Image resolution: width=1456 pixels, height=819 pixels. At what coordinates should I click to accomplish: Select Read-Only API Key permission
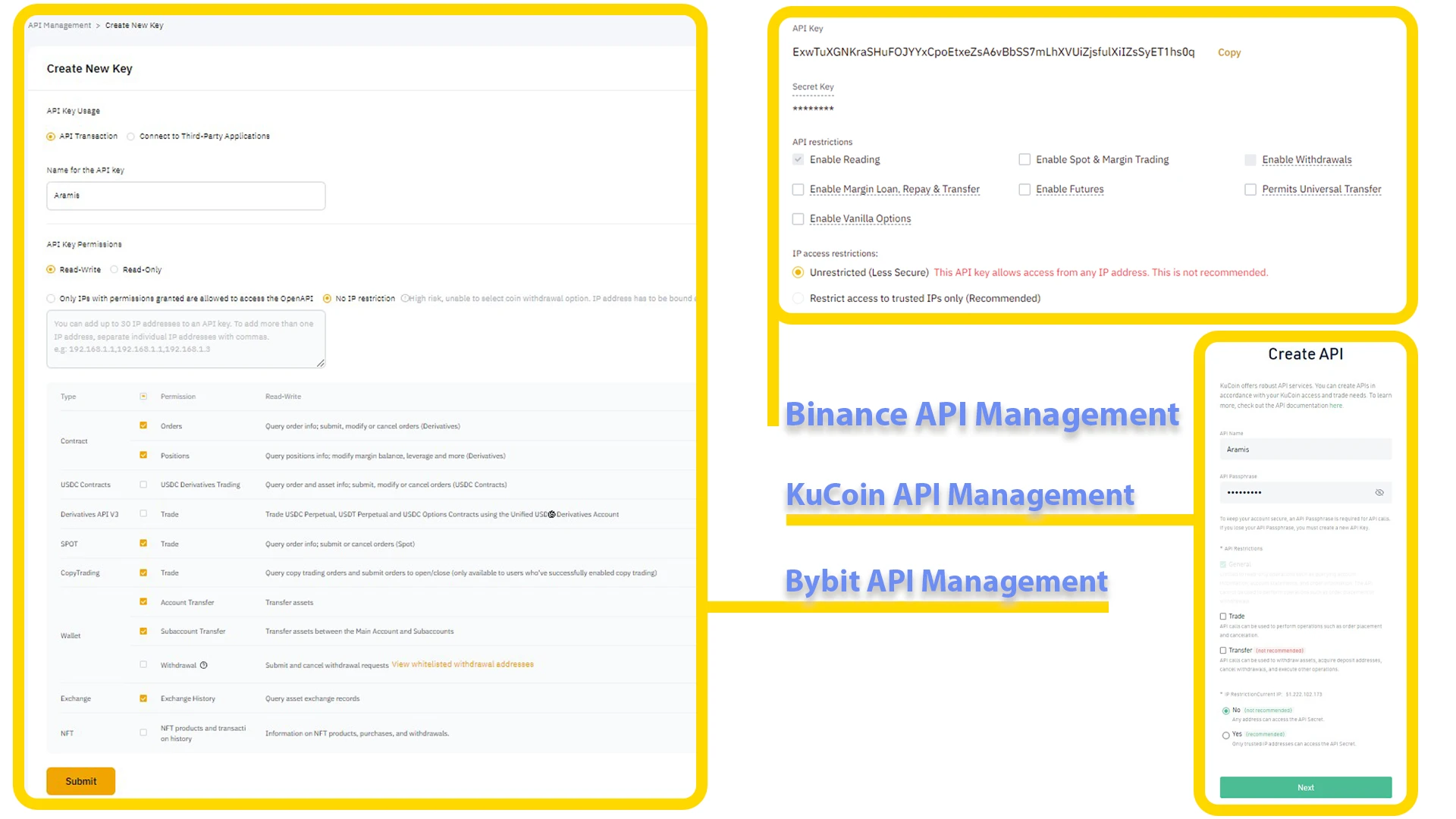(115, 269)
